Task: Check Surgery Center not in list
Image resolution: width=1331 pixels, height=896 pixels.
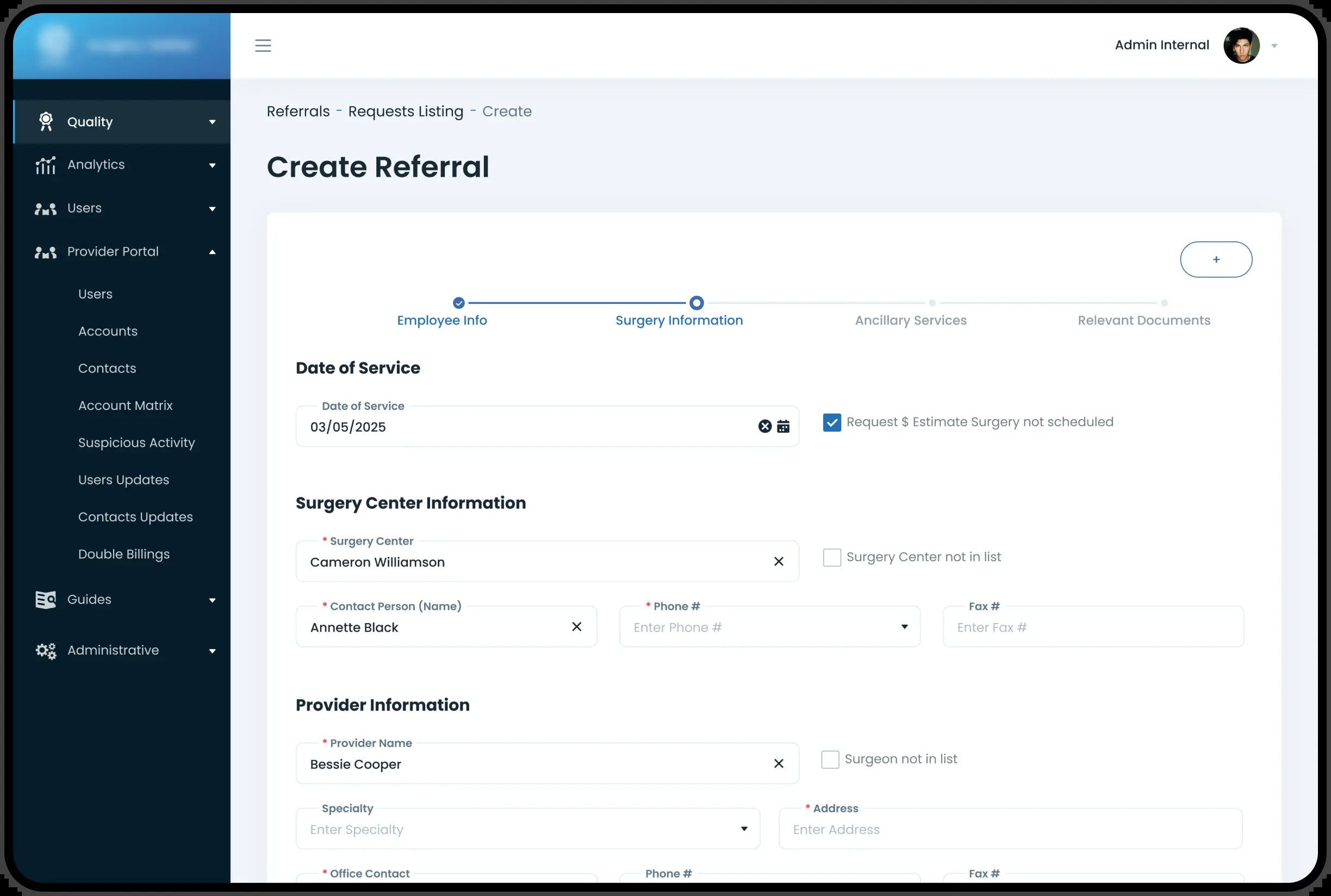Action: pos(831,557)
